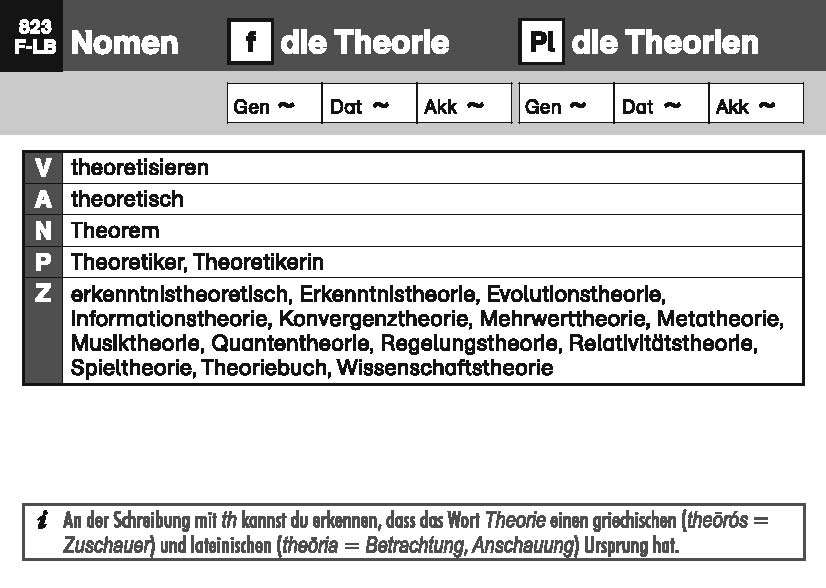Select the 'Z' compound words icon
Screen dimensions: 826x588
[x=42, y=296]
